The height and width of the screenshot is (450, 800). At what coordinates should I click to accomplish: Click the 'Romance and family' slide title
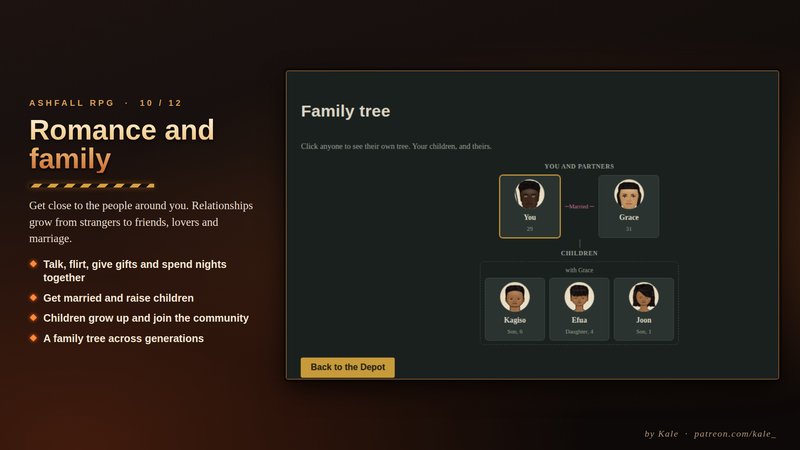(121, 144)
